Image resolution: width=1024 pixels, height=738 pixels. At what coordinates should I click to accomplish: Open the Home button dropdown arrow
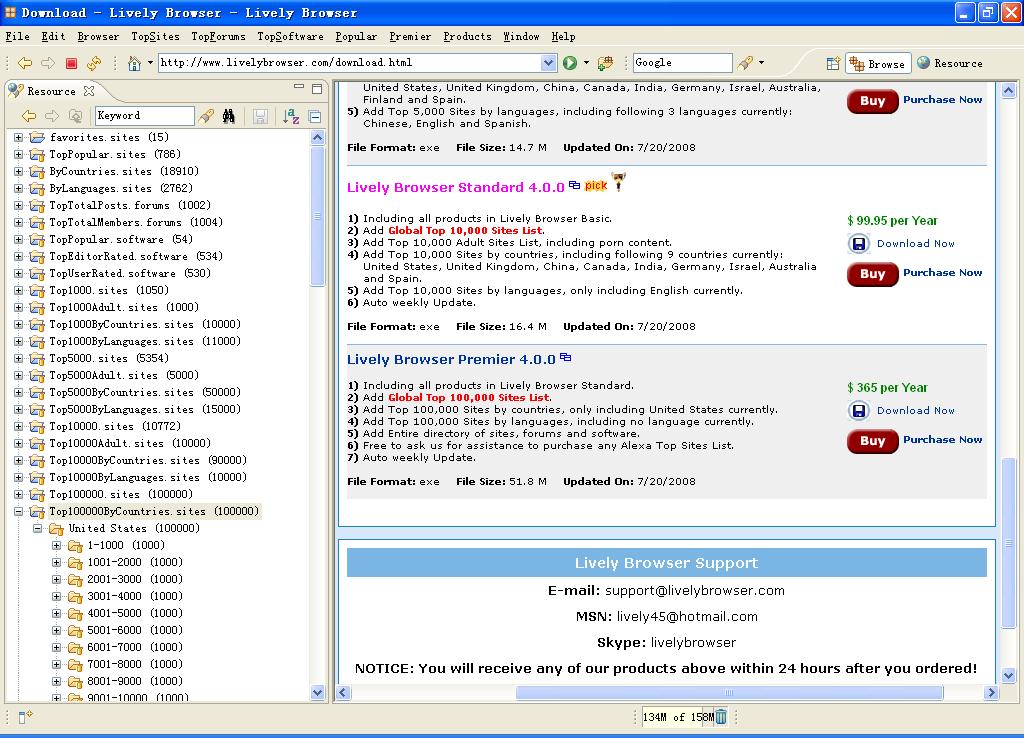click(x=150, y=63)
